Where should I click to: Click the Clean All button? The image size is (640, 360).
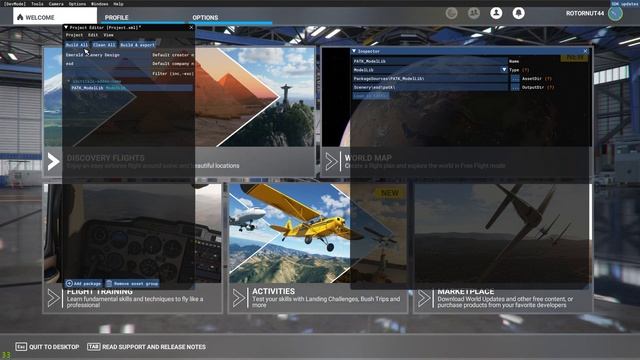click(104, 45)
